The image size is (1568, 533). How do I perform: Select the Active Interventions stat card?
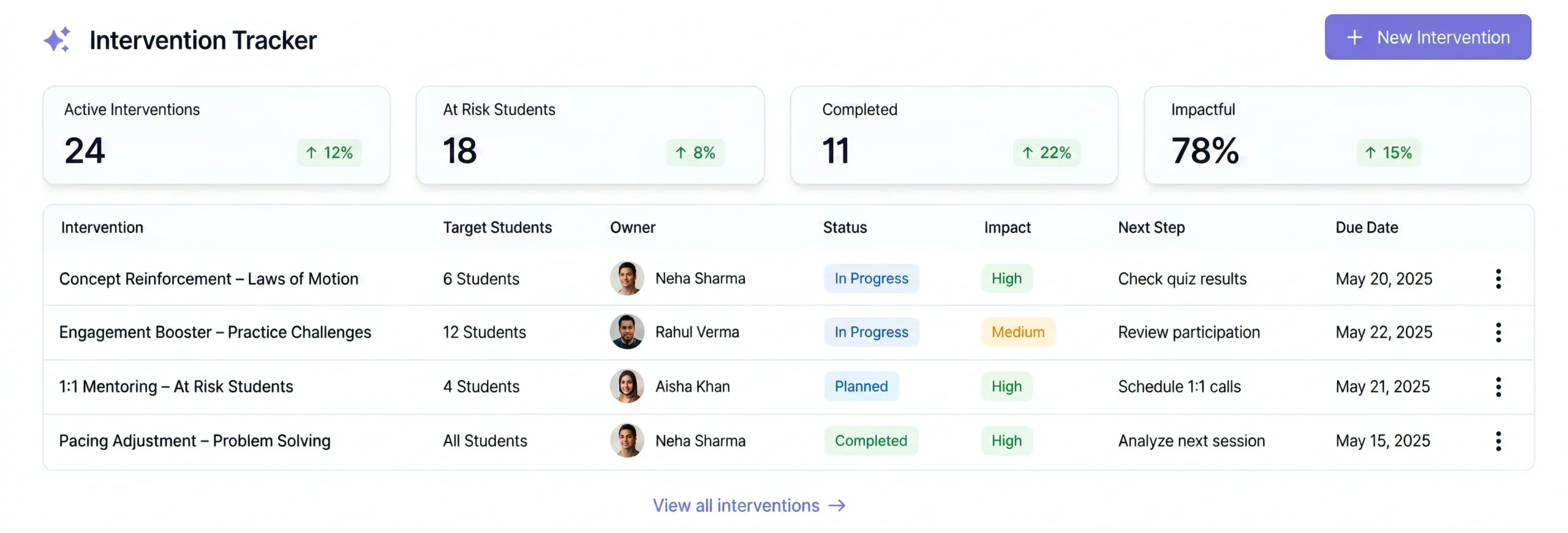216,135
